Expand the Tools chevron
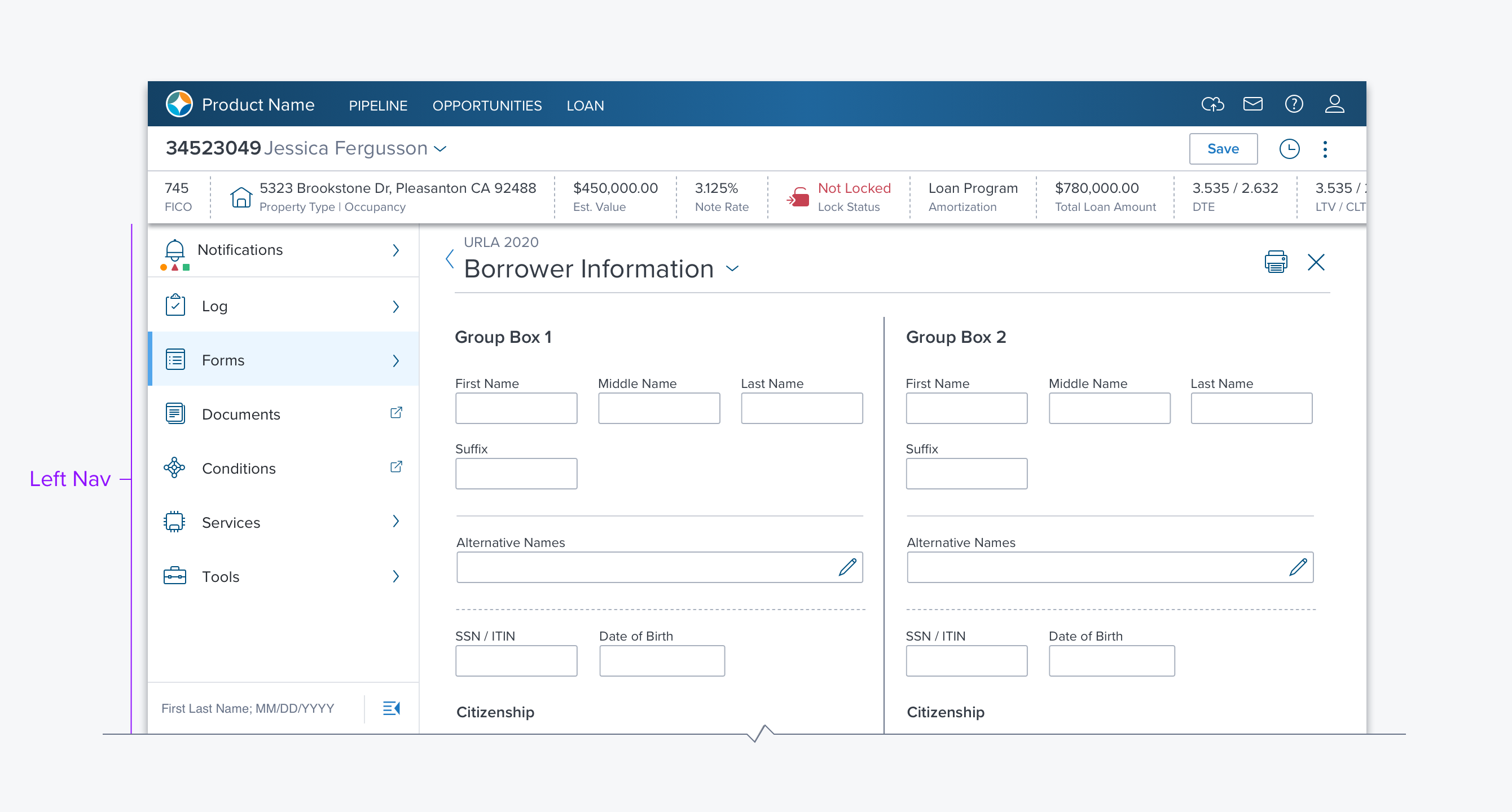This screenshot has width=1512, height=812. [395, 577]
